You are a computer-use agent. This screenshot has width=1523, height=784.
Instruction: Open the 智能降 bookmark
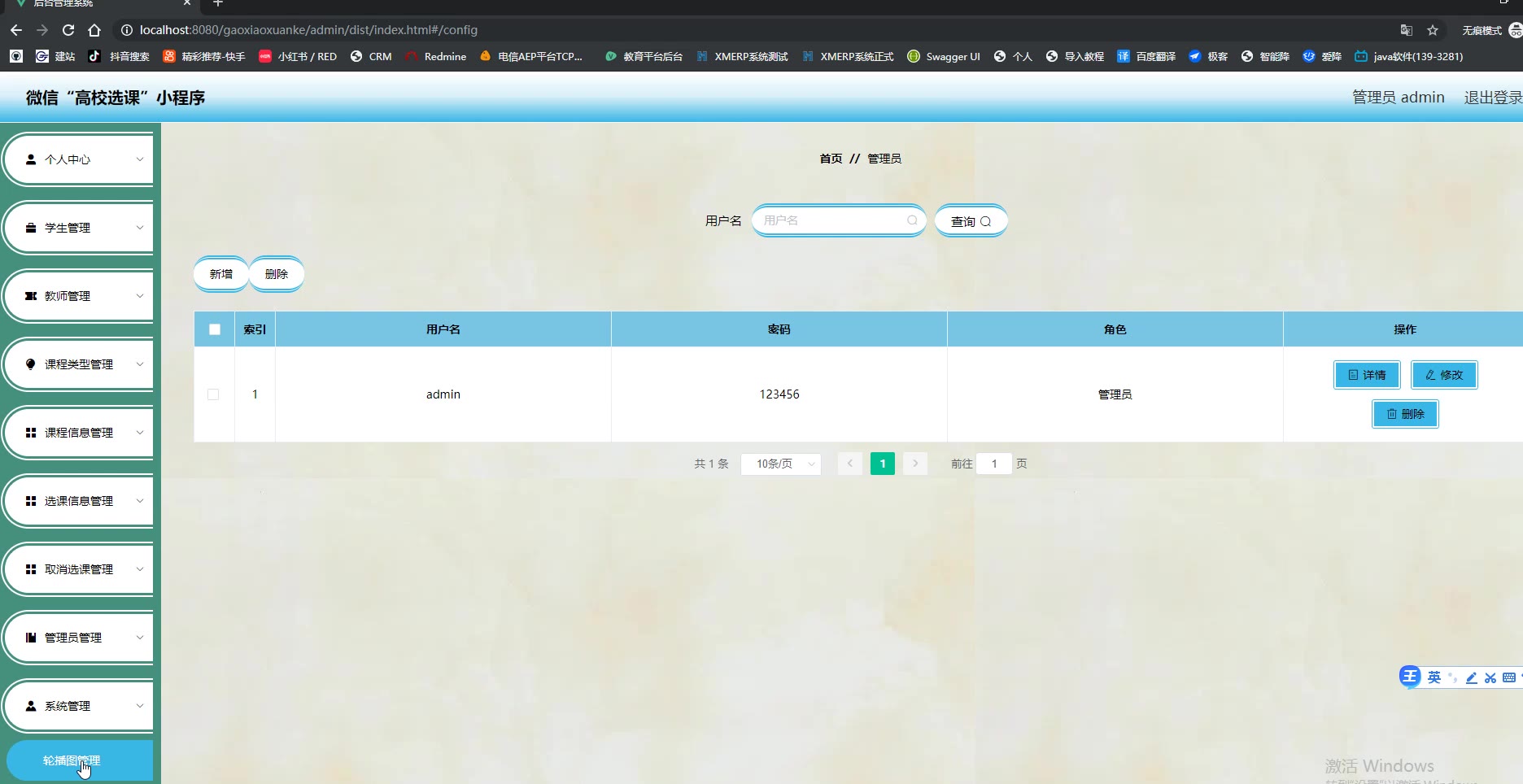(1265, 56)
